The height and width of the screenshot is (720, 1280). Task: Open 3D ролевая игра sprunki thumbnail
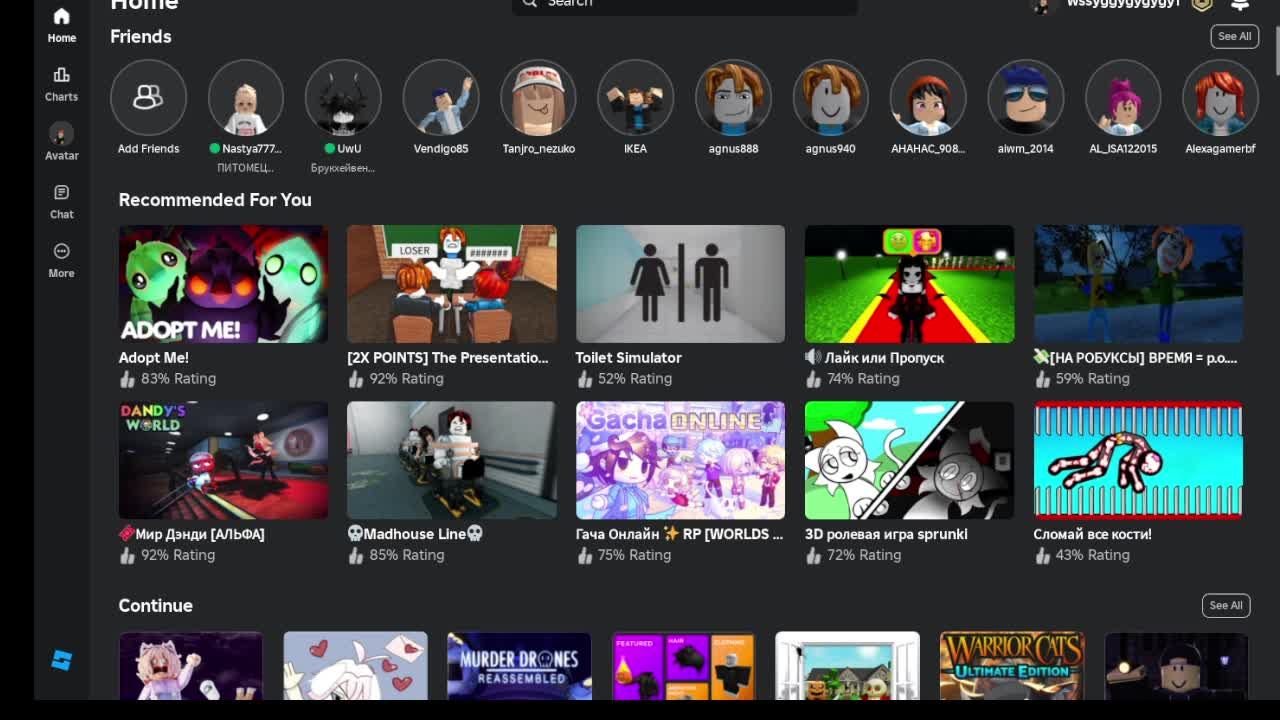(x=909, y=460)
